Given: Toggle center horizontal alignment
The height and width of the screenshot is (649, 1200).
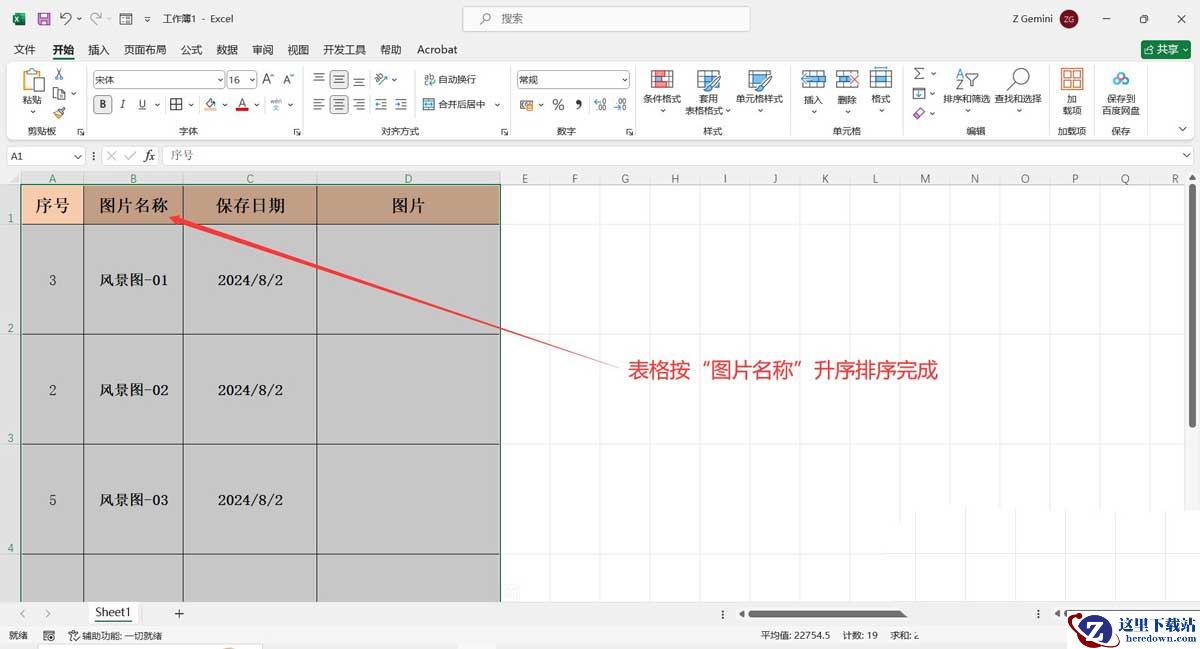Looking at the screenshot, I should (339, 104).
